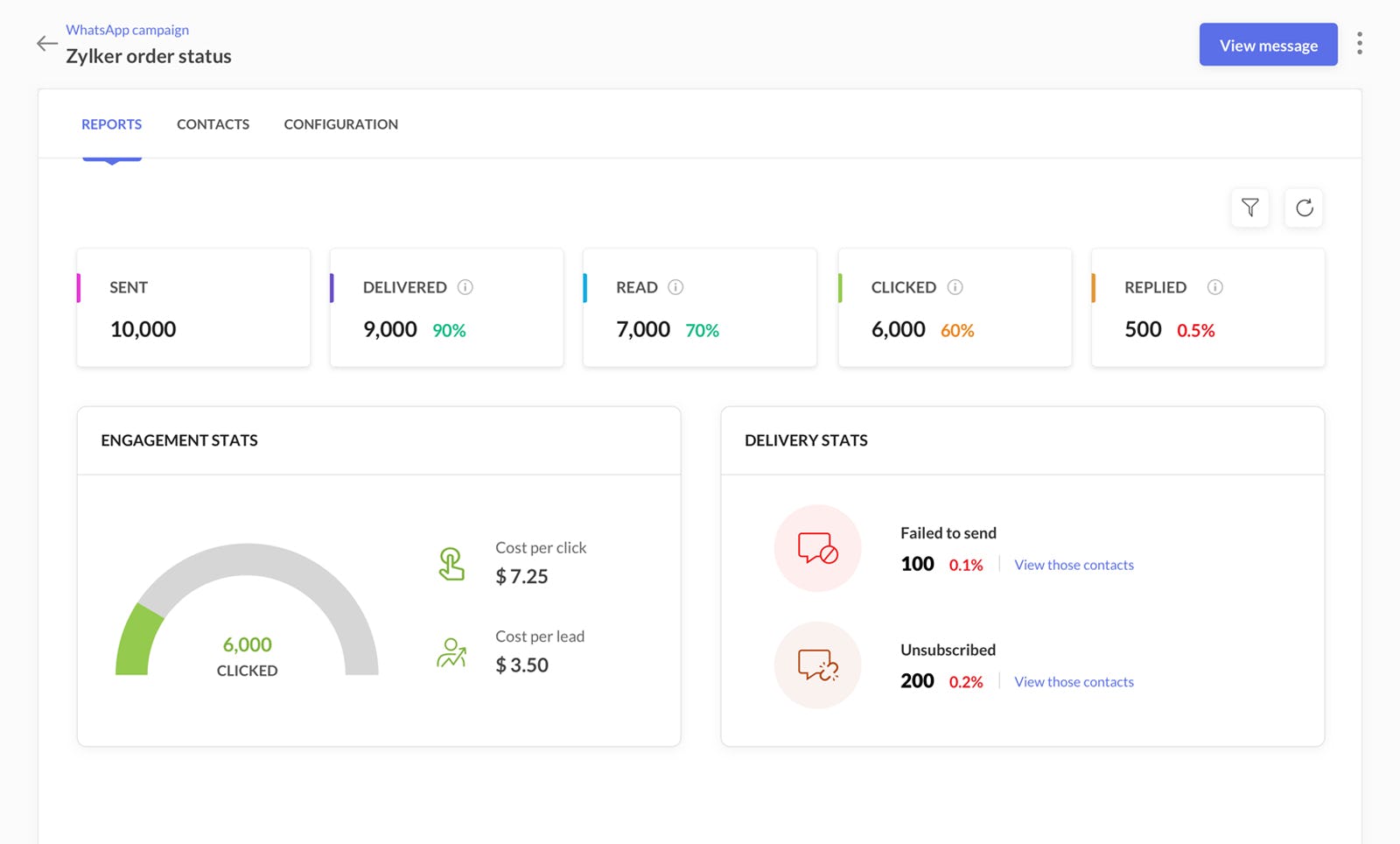
Task: Click the REPLIED 500 value
Action: tap(1143, 329)
